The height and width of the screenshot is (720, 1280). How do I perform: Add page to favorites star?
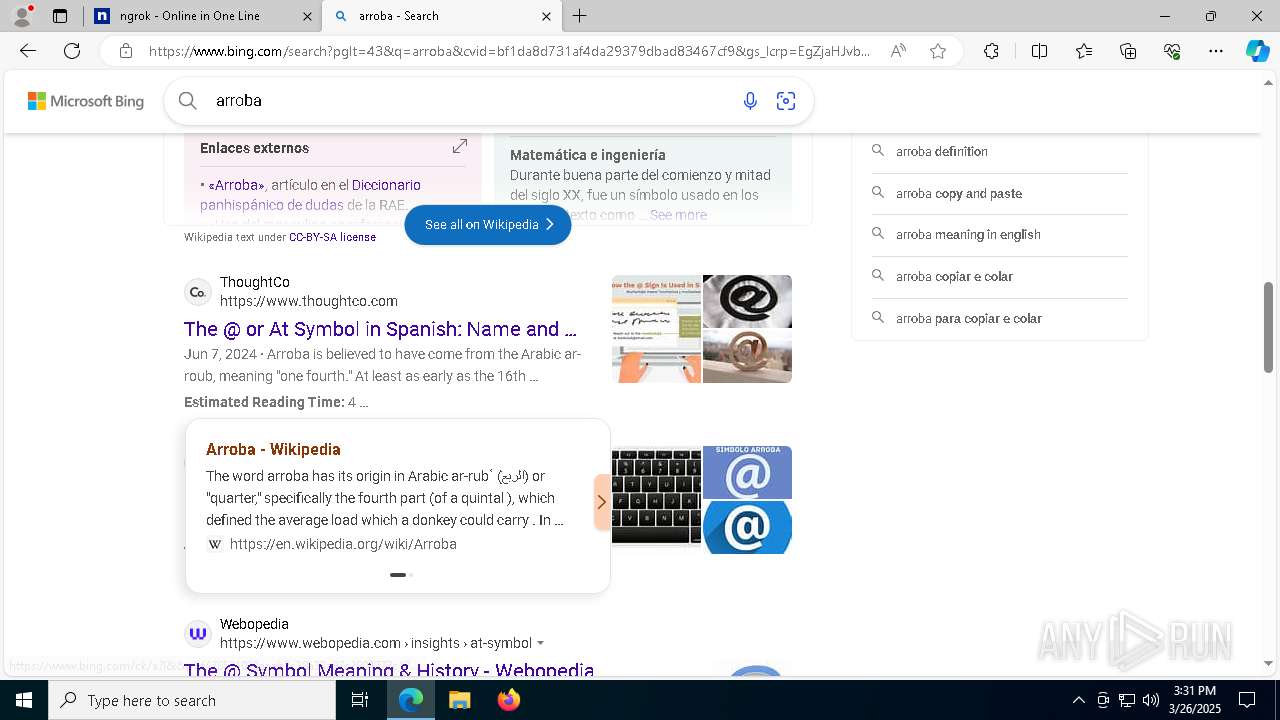pos(938,51)
